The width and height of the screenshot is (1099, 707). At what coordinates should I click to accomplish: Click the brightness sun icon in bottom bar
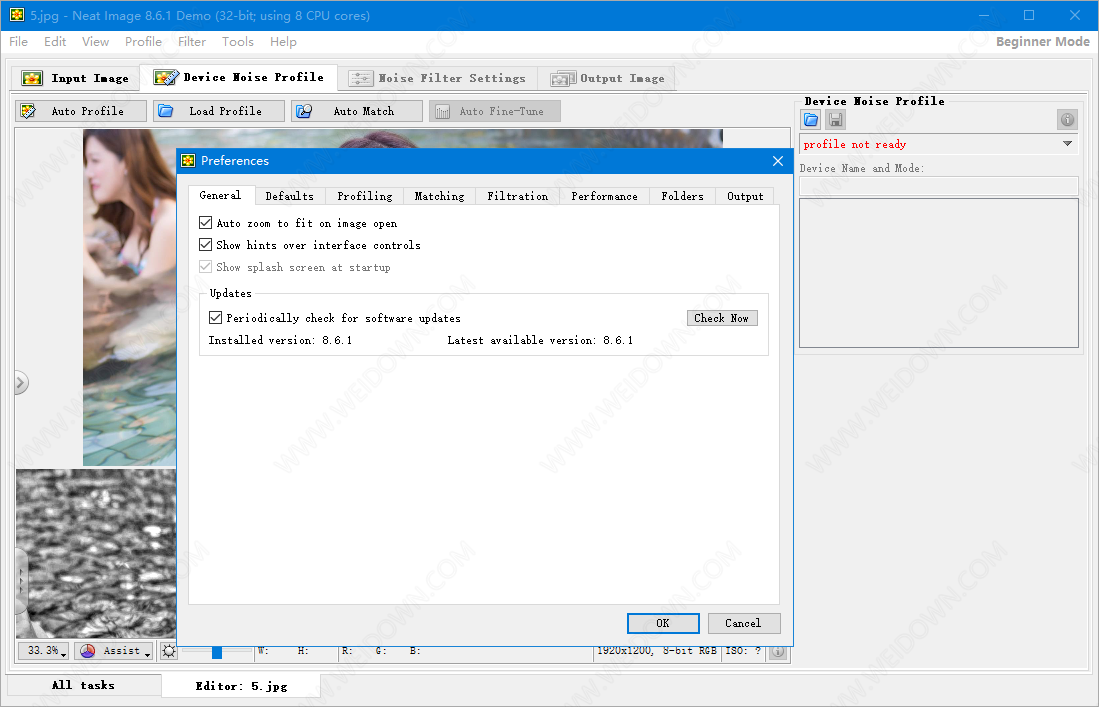169,651
